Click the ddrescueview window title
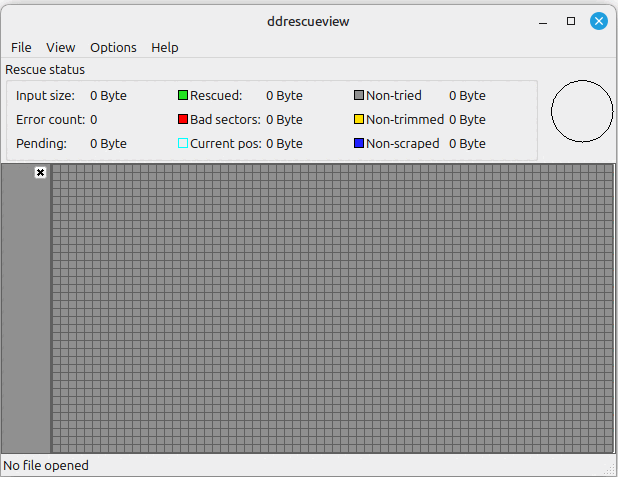 (x=308, y=21)
